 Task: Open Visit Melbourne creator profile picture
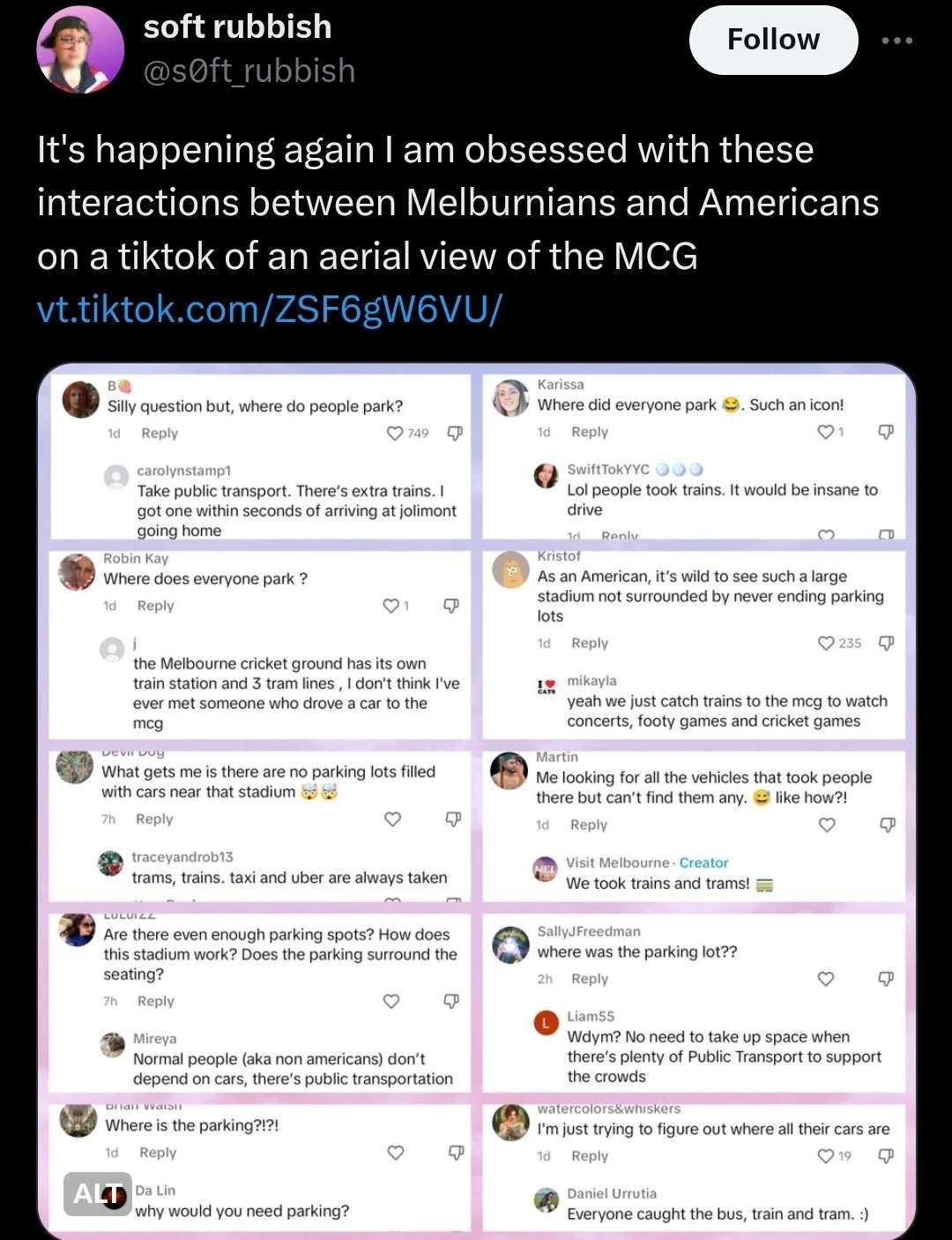point(546,869)
